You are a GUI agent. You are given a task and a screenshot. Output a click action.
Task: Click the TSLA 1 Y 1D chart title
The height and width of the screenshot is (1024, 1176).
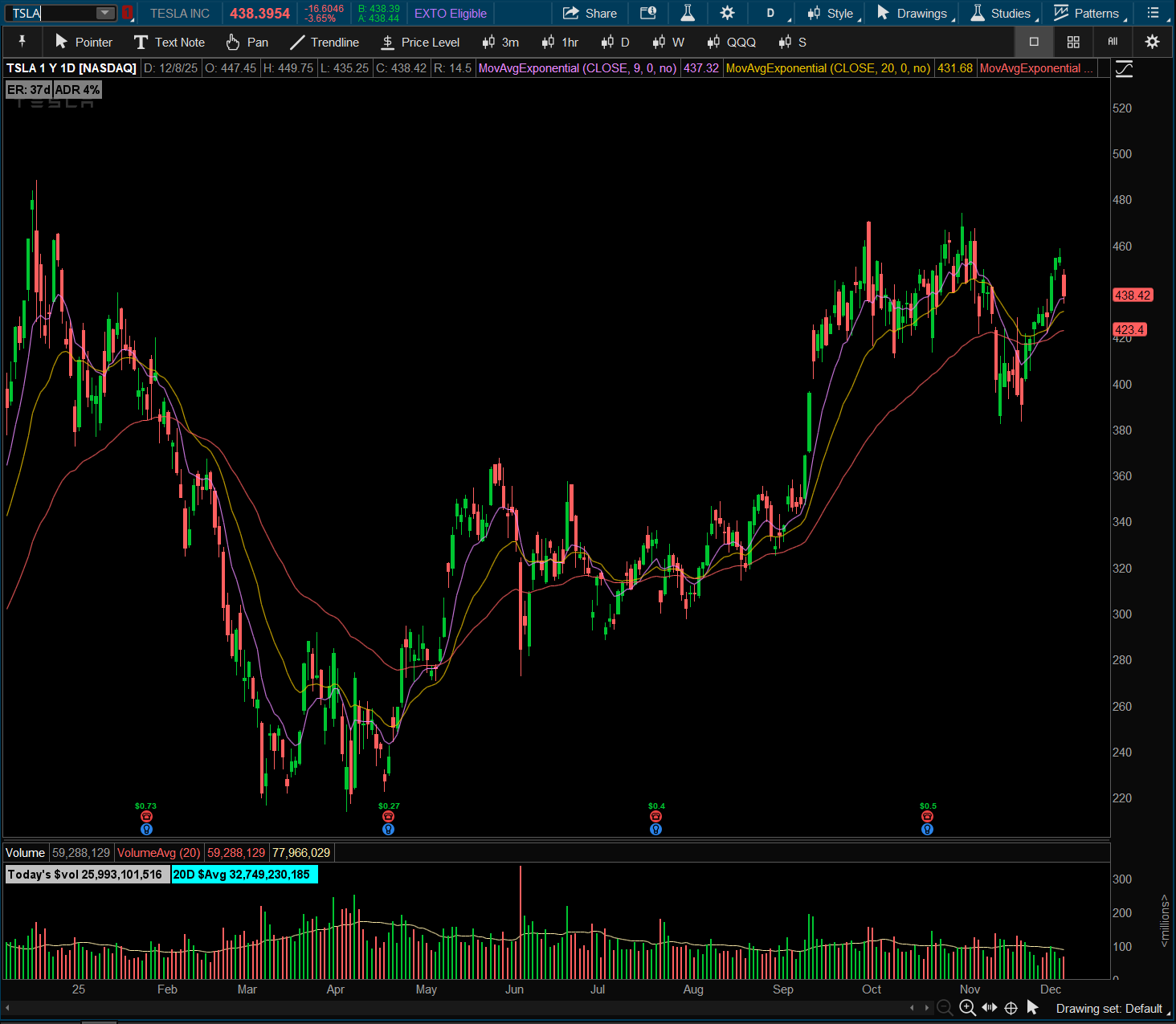71,68
